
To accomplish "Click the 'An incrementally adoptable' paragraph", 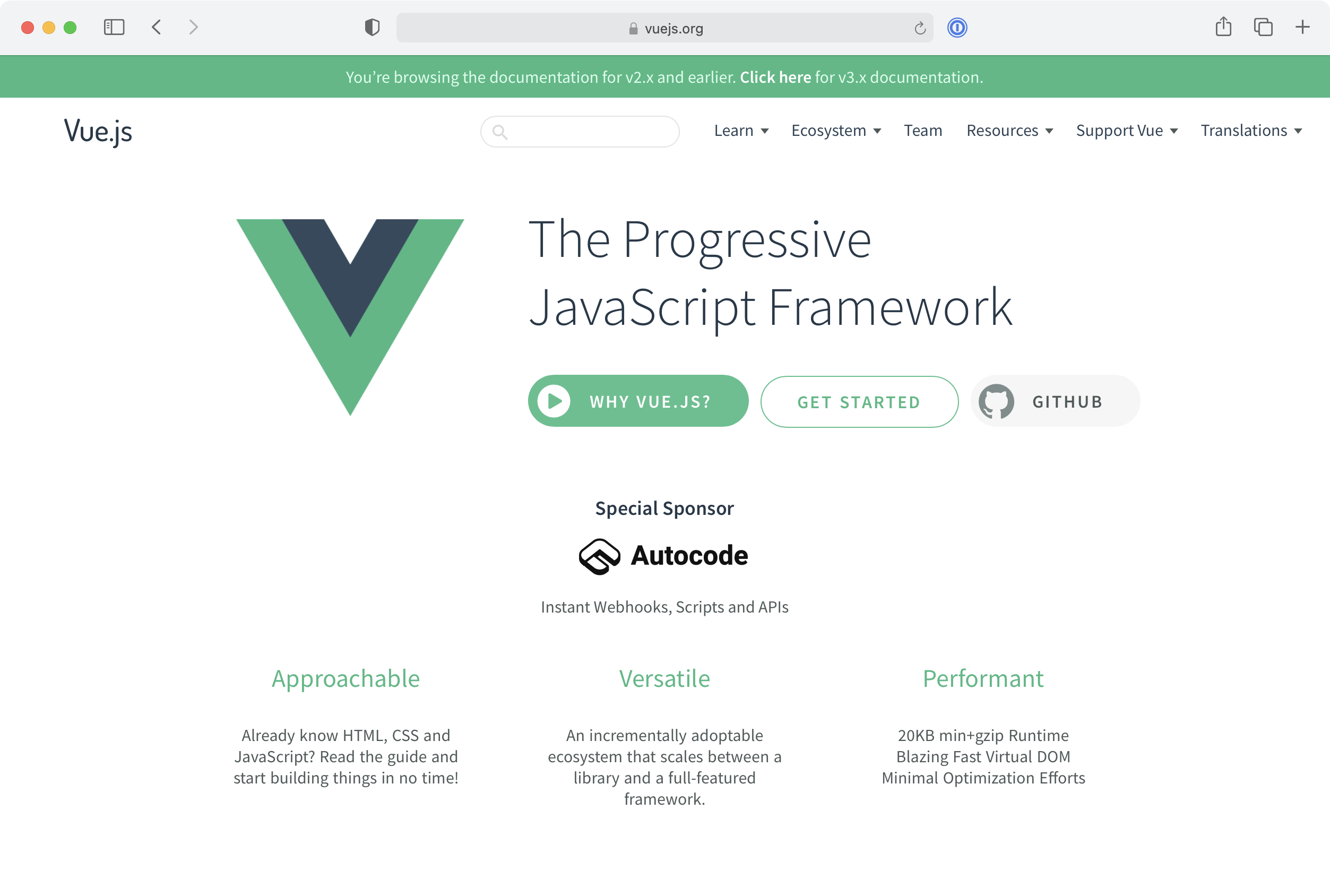I will point(664,767).
